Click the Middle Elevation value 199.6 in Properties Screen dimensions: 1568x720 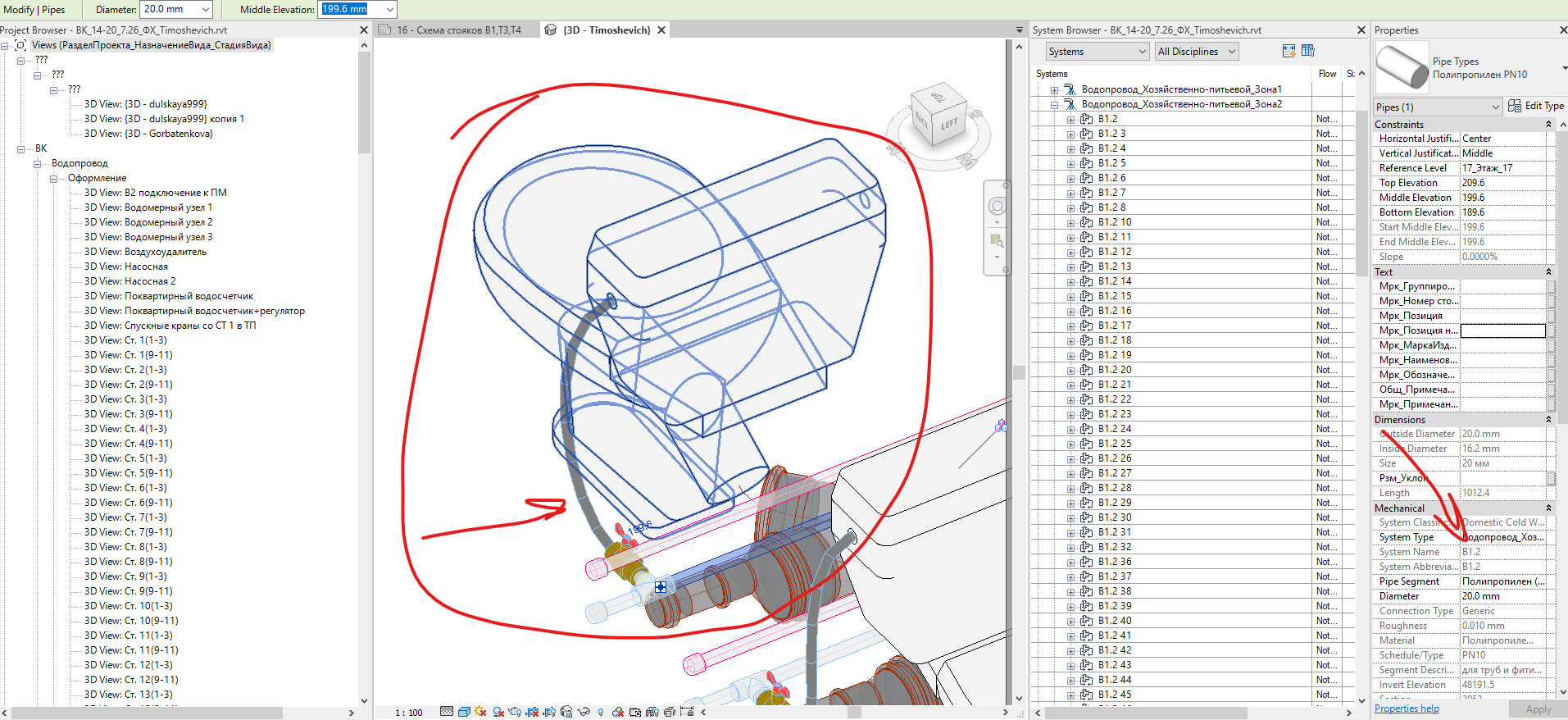click(x=1503, y=198)
